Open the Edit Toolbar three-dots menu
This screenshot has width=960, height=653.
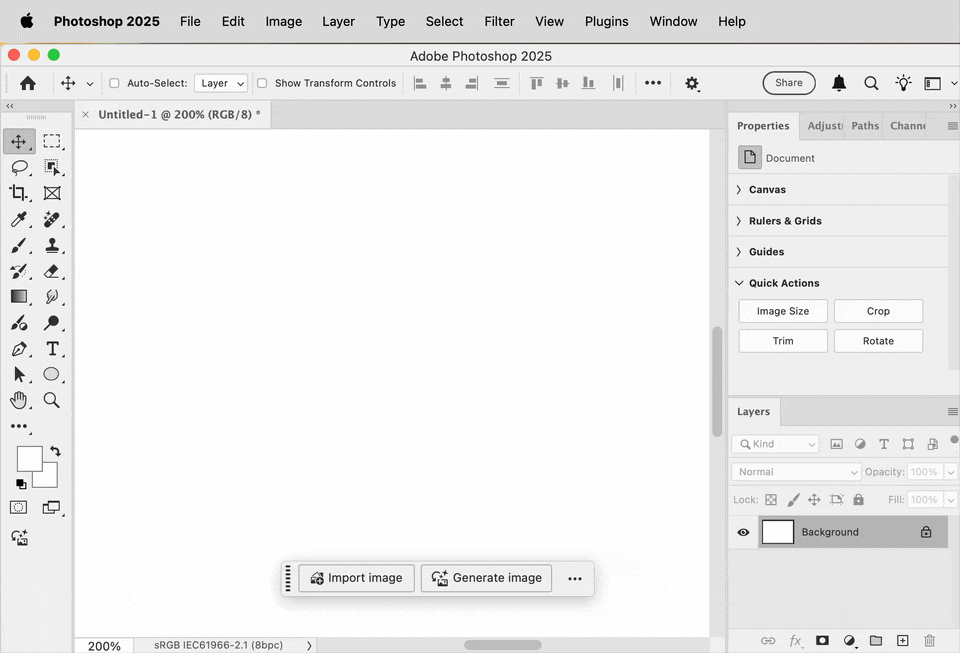coord(19,426)
